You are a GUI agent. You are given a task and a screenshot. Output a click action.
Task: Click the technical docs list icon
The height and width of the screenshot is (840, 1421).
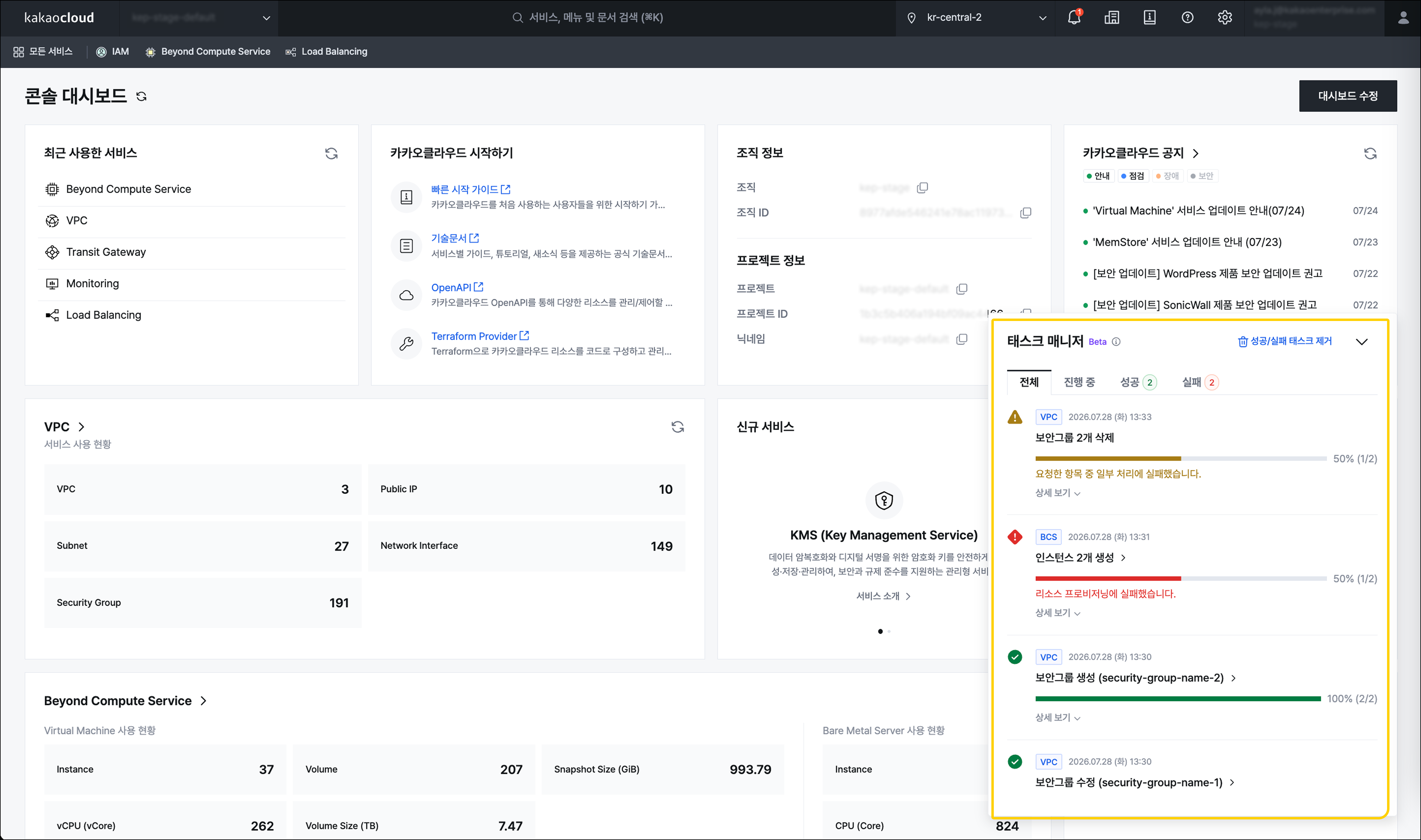point(406,246)
